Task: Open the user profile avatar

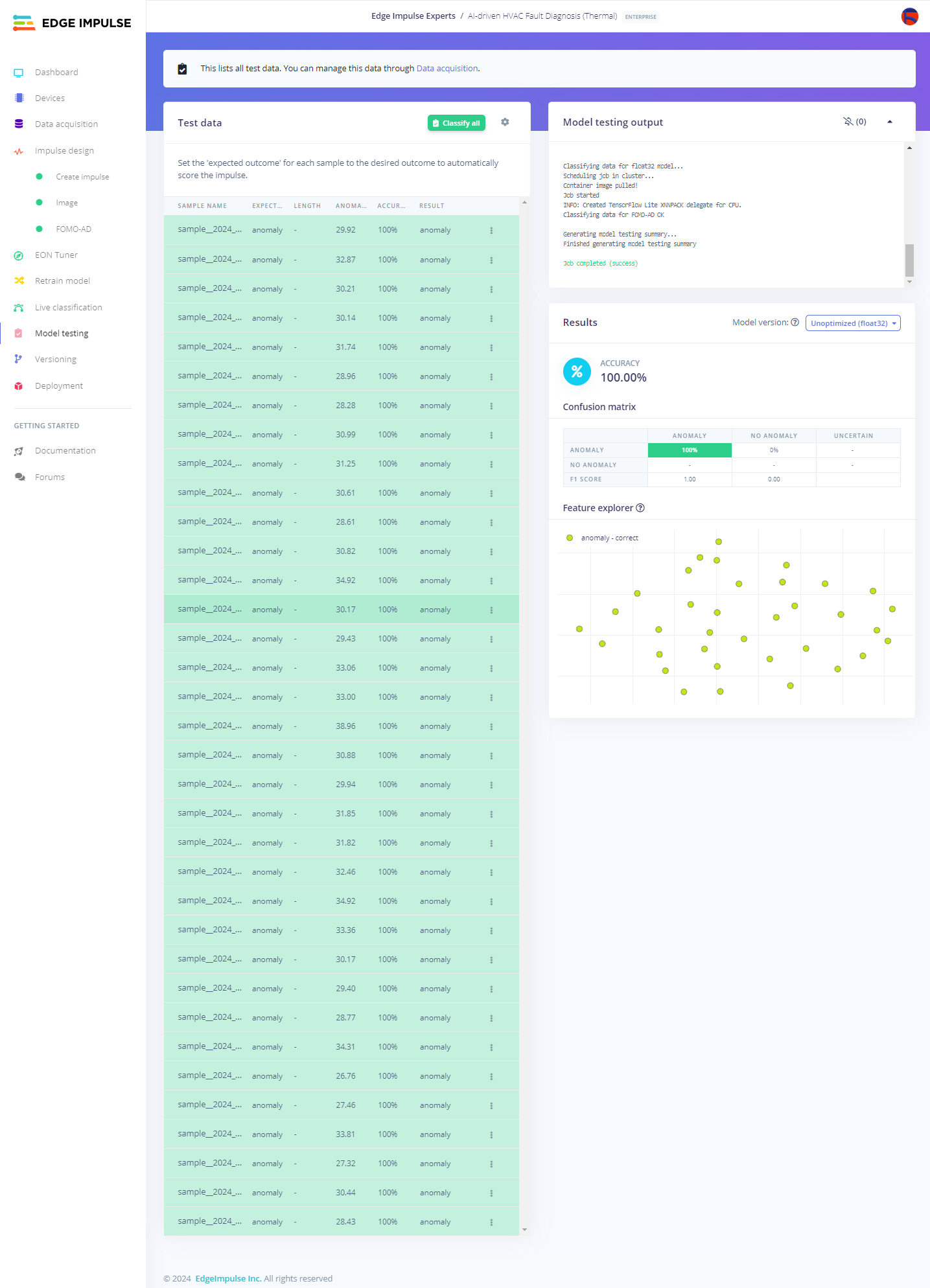Action: (909, 16)
